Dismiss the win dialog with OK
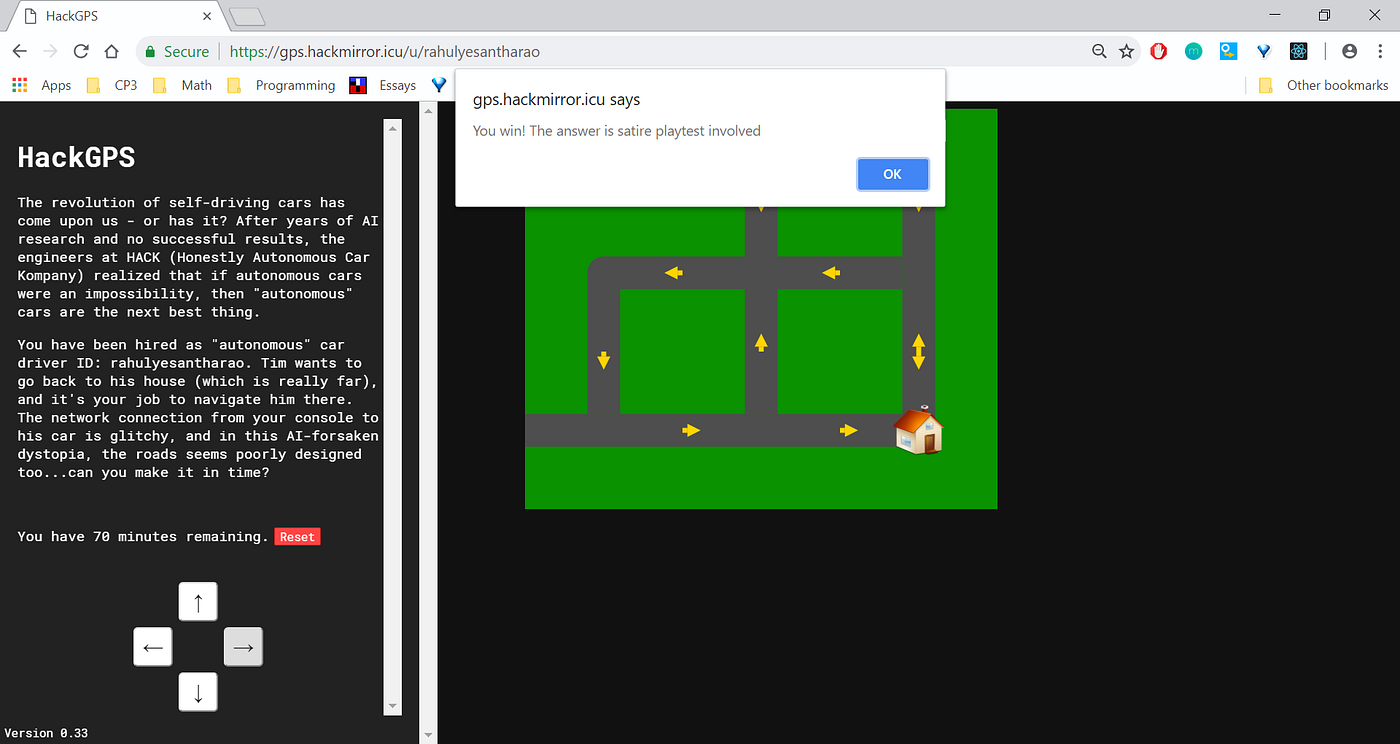 click(892, 173)
